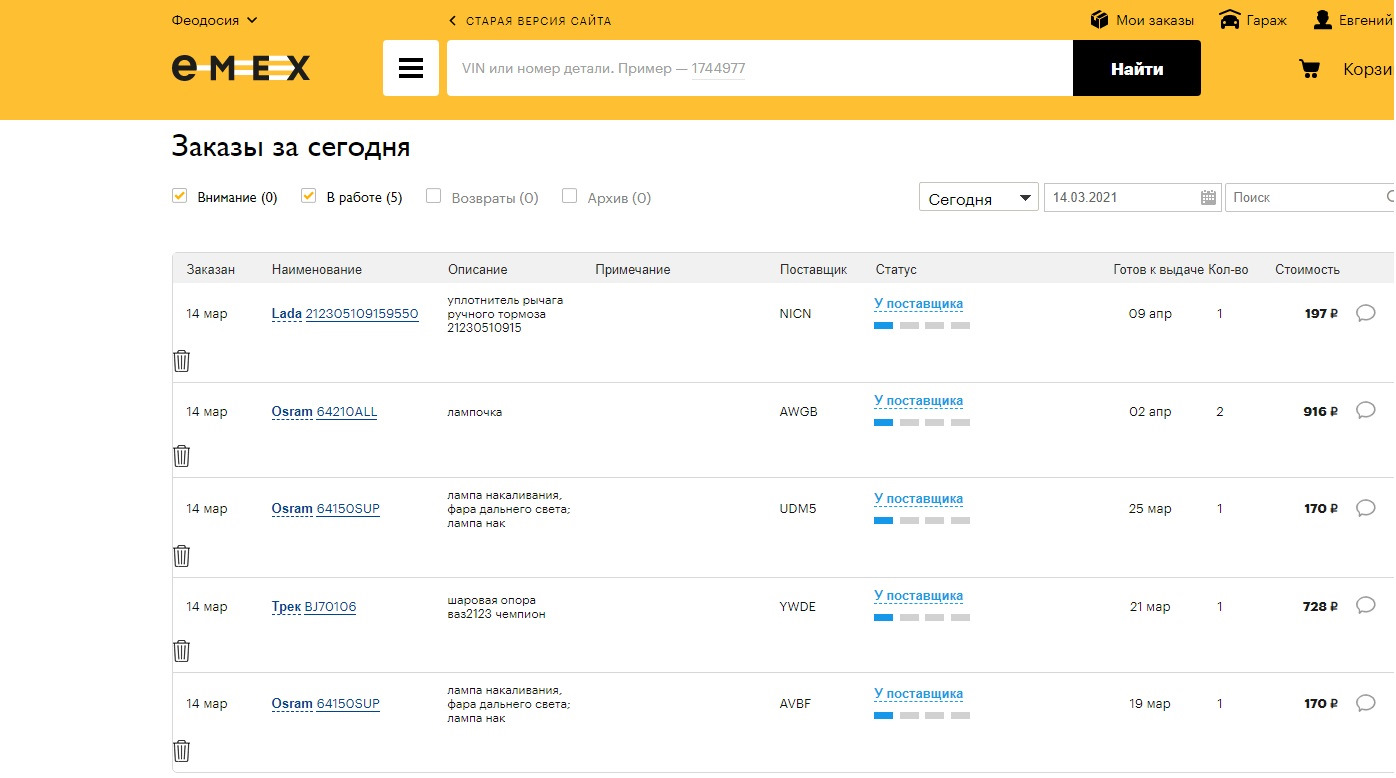Screen dimensions: 1396x778
Task: Click the лампочка description text
Action: [475, 412]
